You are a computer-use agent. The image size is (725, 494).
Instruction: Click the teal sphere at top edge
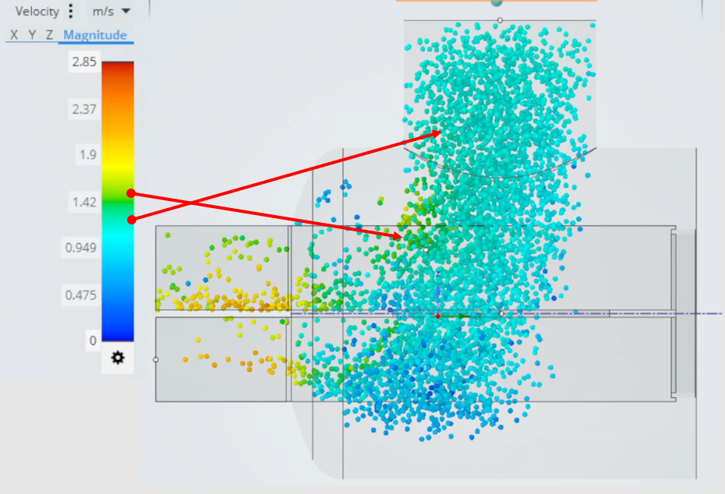coord(497,3)
